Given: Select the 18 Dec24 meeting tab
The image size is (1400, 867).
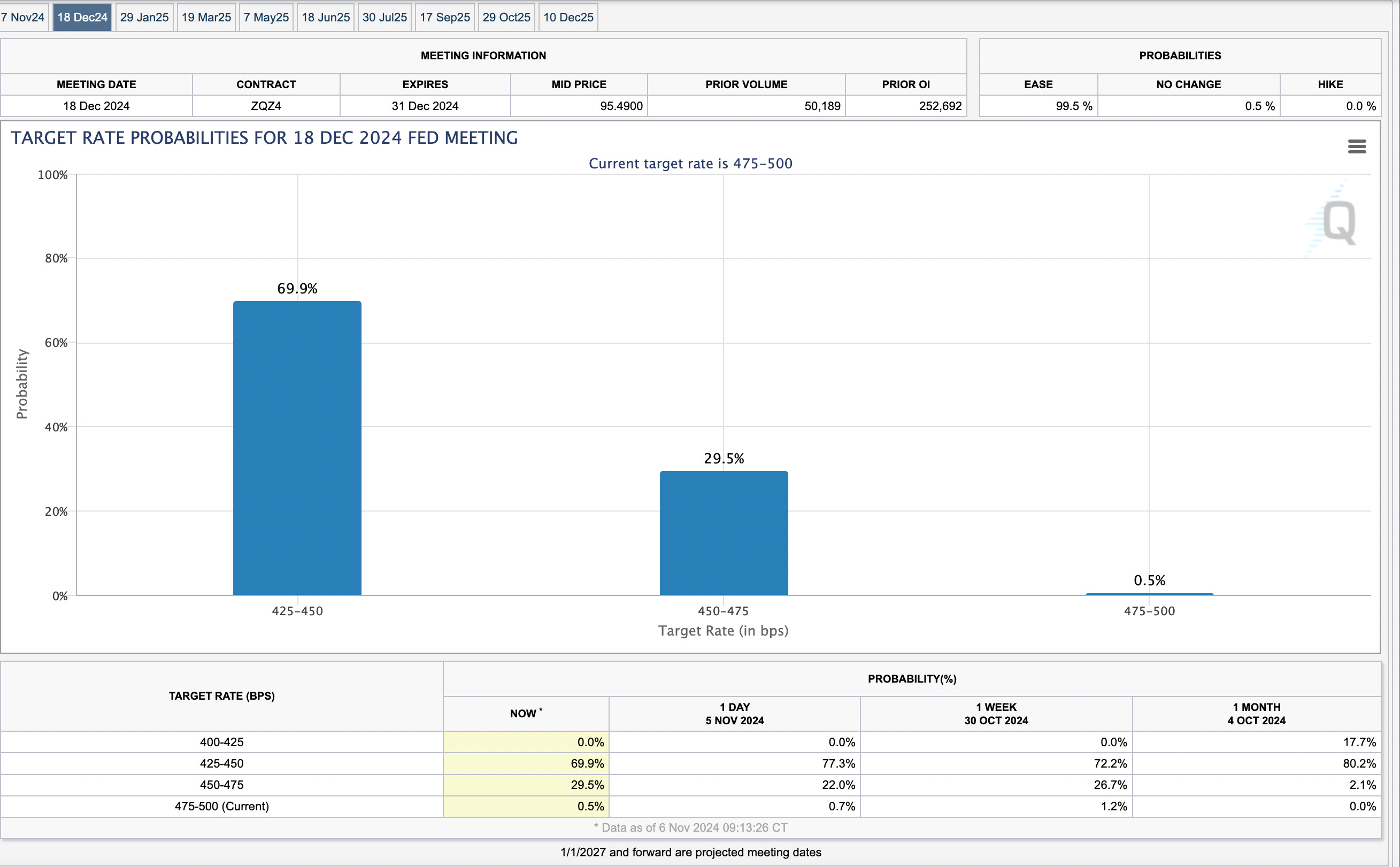Looking at the screenshot, I should [x=82, y=17].
